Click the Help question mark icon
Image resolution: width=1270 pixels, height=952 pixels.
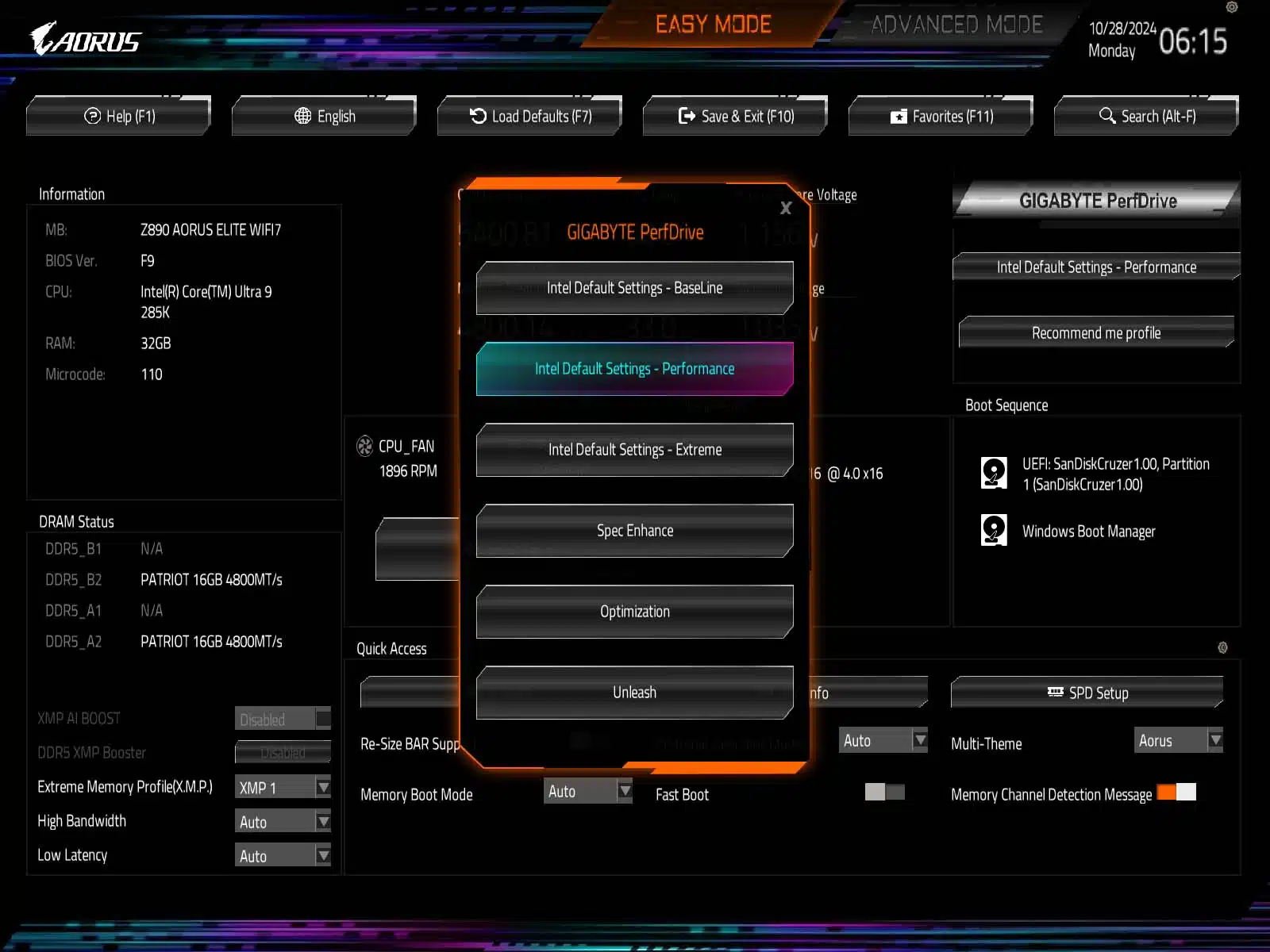pyautogui.click(x=93, y=116)
